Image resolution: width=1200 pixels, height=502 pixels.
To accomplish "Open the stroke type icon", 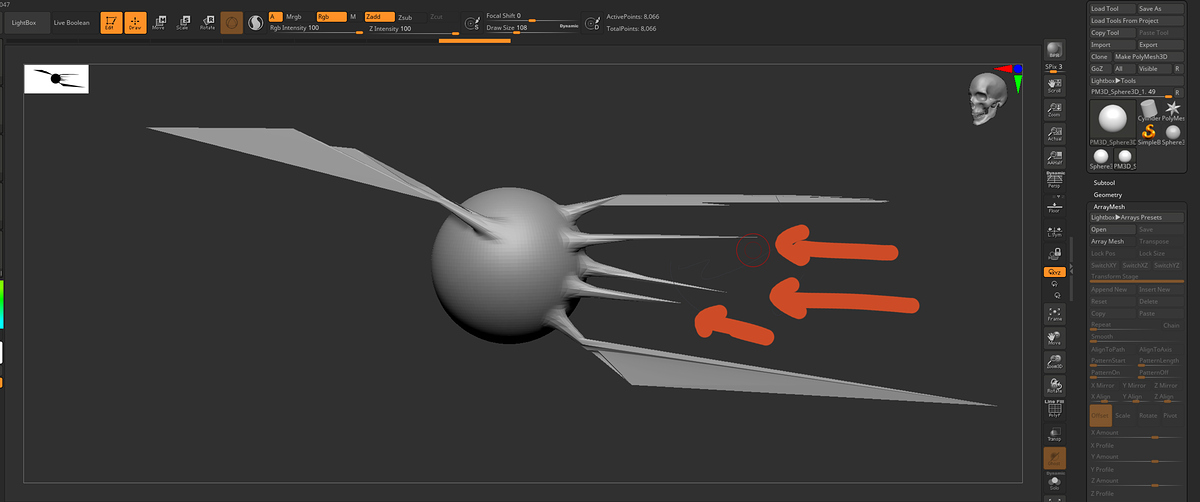I will [254, 21].
